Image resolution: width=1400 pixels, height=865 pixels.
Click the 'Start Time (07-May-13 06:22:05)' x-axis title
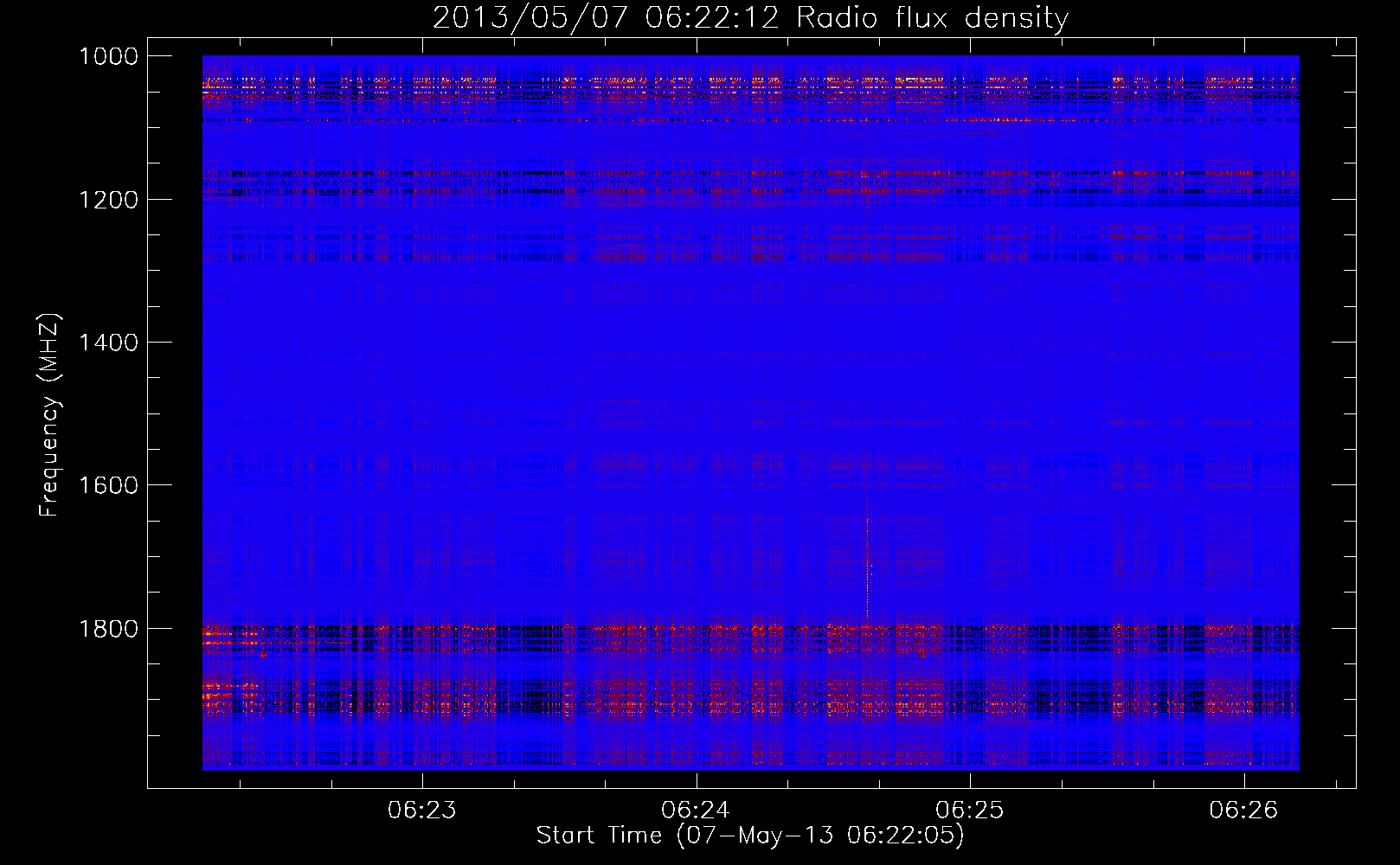(x=750, y=836)
